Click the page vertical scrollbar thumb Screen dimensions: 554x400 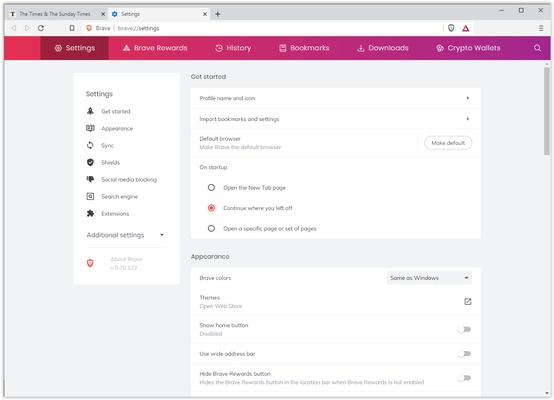[x=547, y=111]
